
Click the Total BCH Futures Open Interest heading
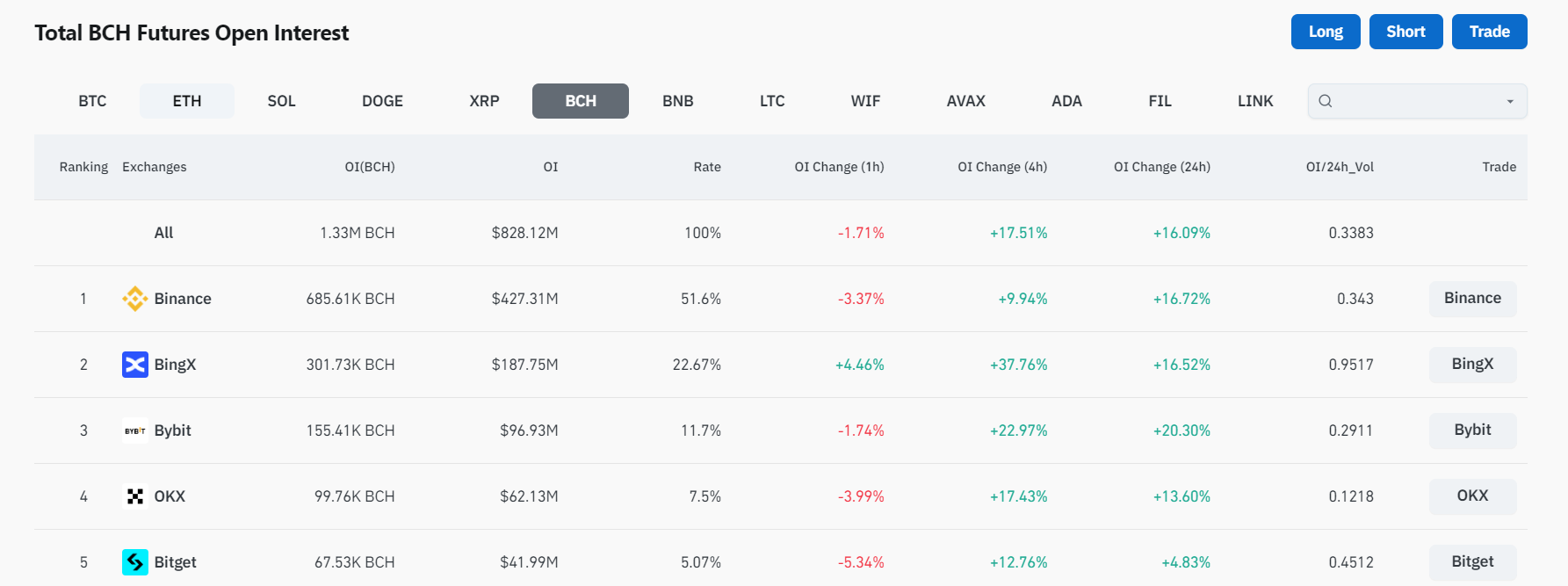191,33
